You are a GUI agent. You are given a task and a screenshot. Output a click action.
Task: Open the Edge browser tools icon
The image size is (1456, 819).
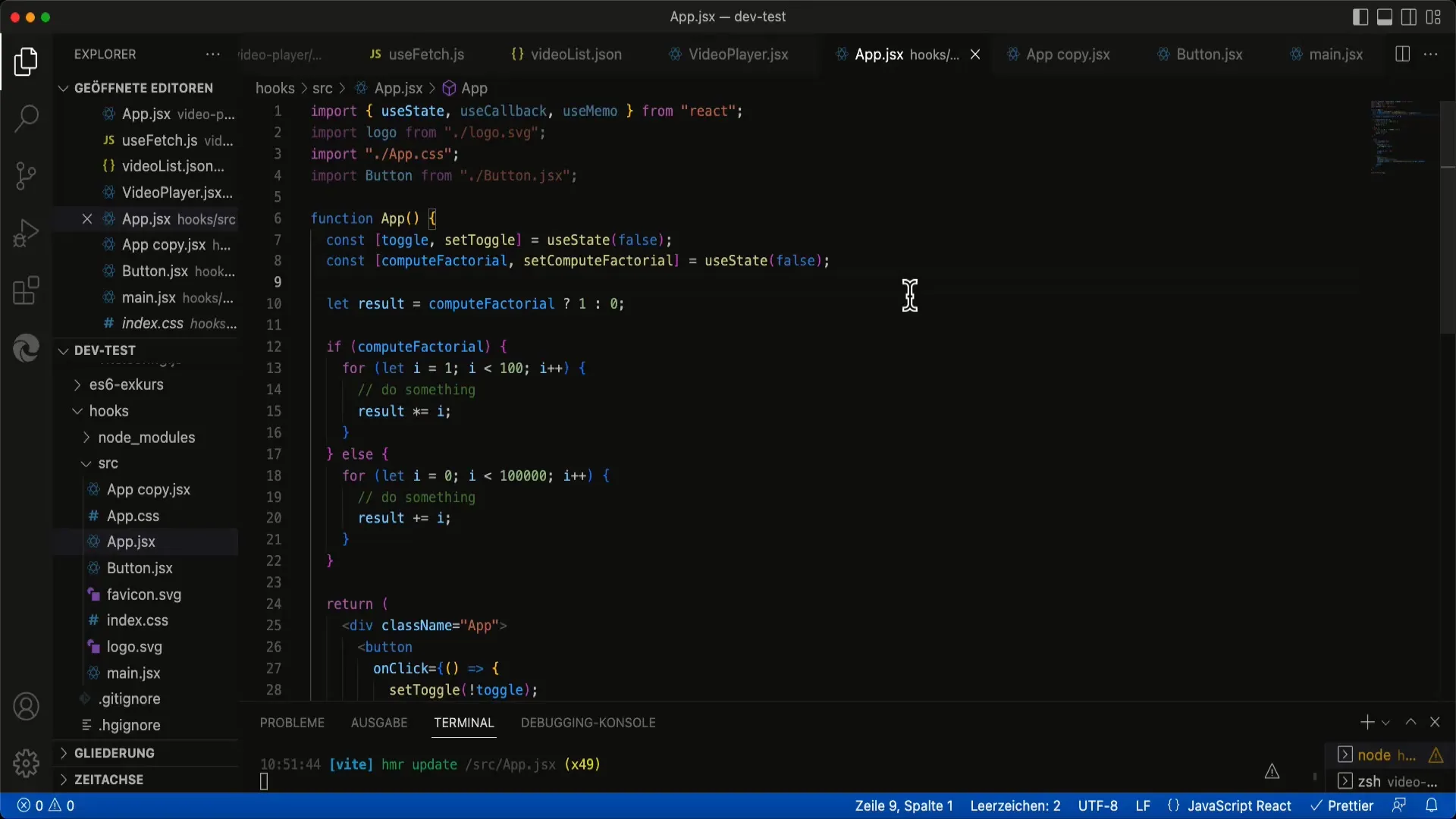tap(26, 349)
